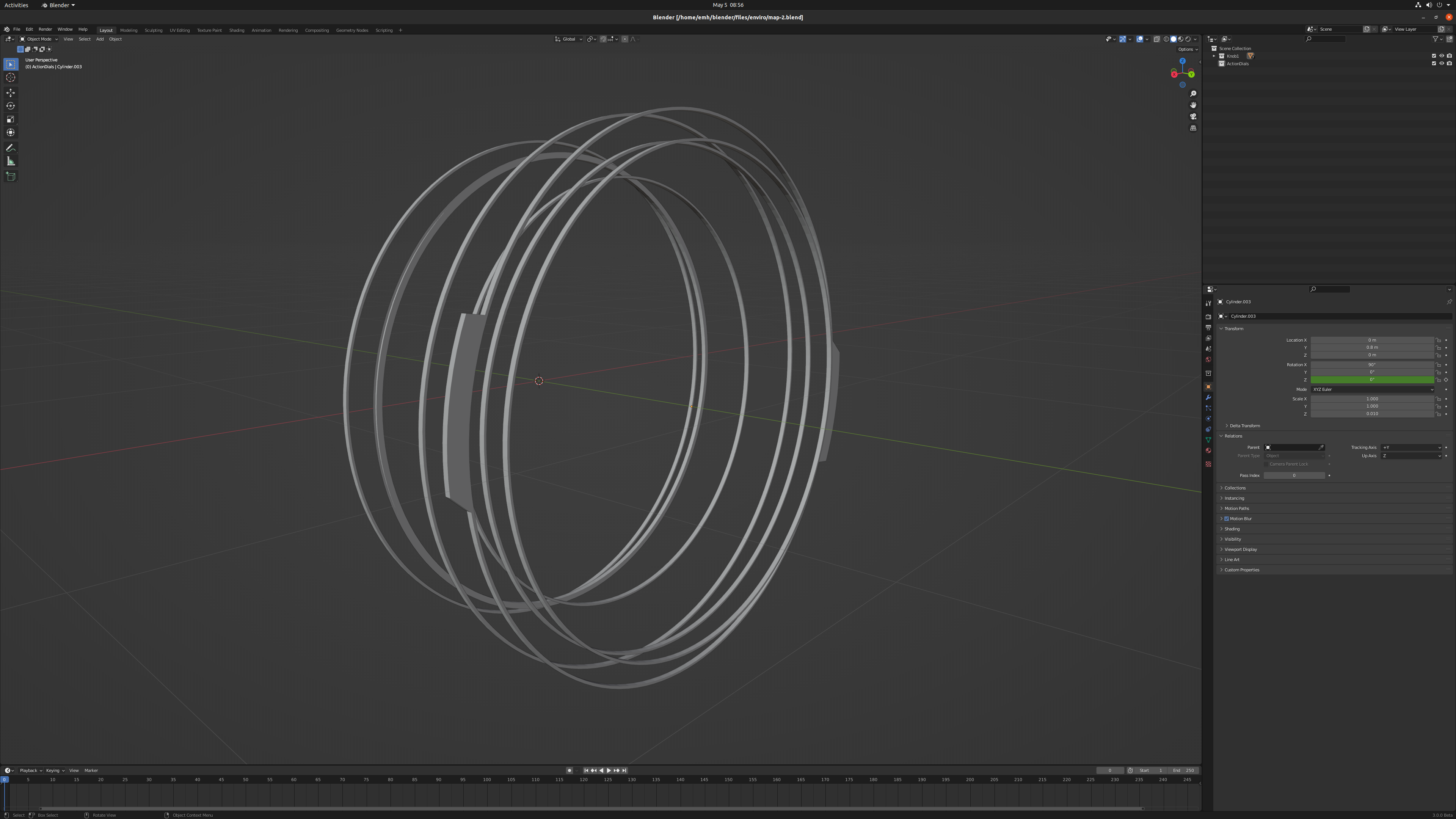Activate the Select Box tool
Image resolution: width=1456 pixels, height=819 pixels.
[x=11, y=64]
